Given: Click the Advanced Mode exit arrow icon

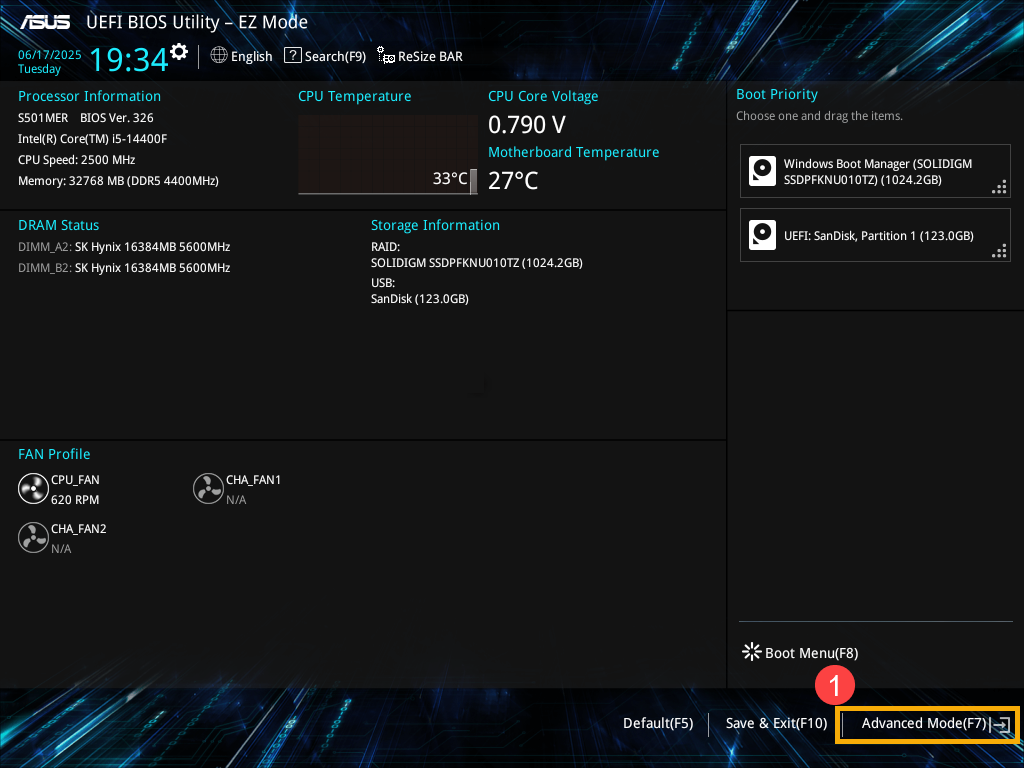Looking at the screenshot, I should pyautogui.click(x=1001, y=724).
